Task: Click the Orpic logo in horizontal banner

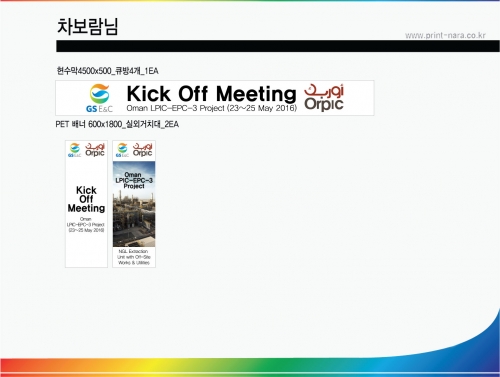Action: [x=324, y=97]
